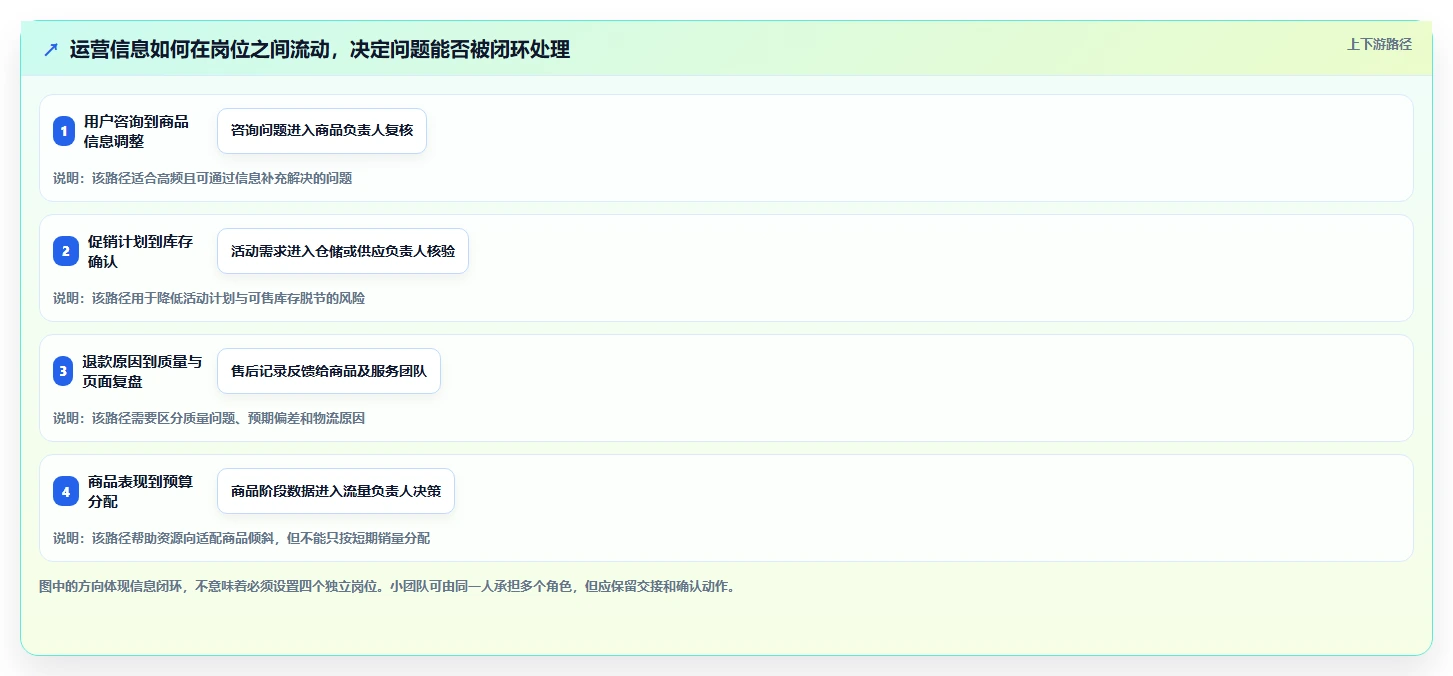Click the 用户咨询到商品信息调整 heading
Viewport: 1453px width, 676px height.
point(136,131)
